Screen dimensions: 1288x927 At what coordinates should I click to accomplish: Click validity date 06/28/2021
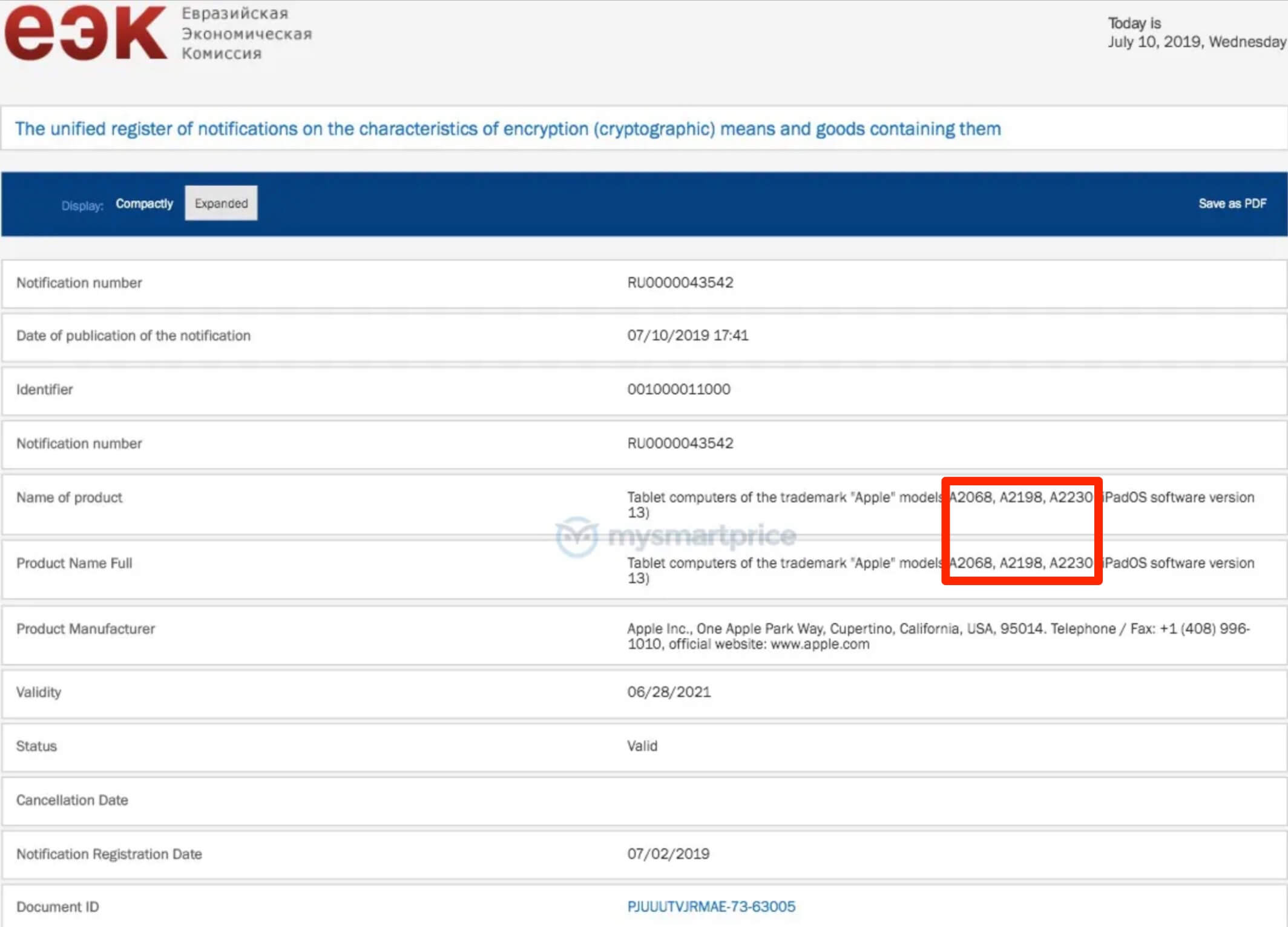[669, 692]
